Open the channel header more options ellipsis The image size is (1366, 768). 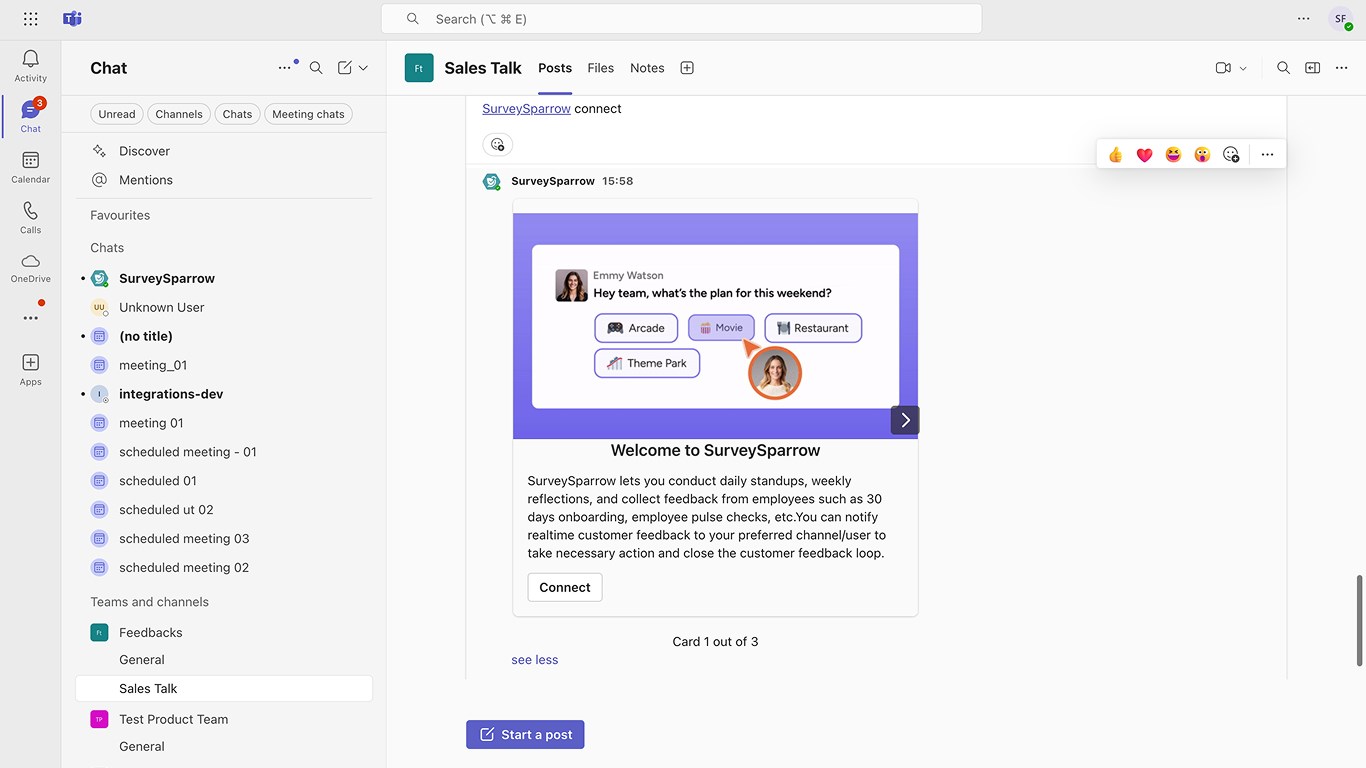click(1342, 68)
